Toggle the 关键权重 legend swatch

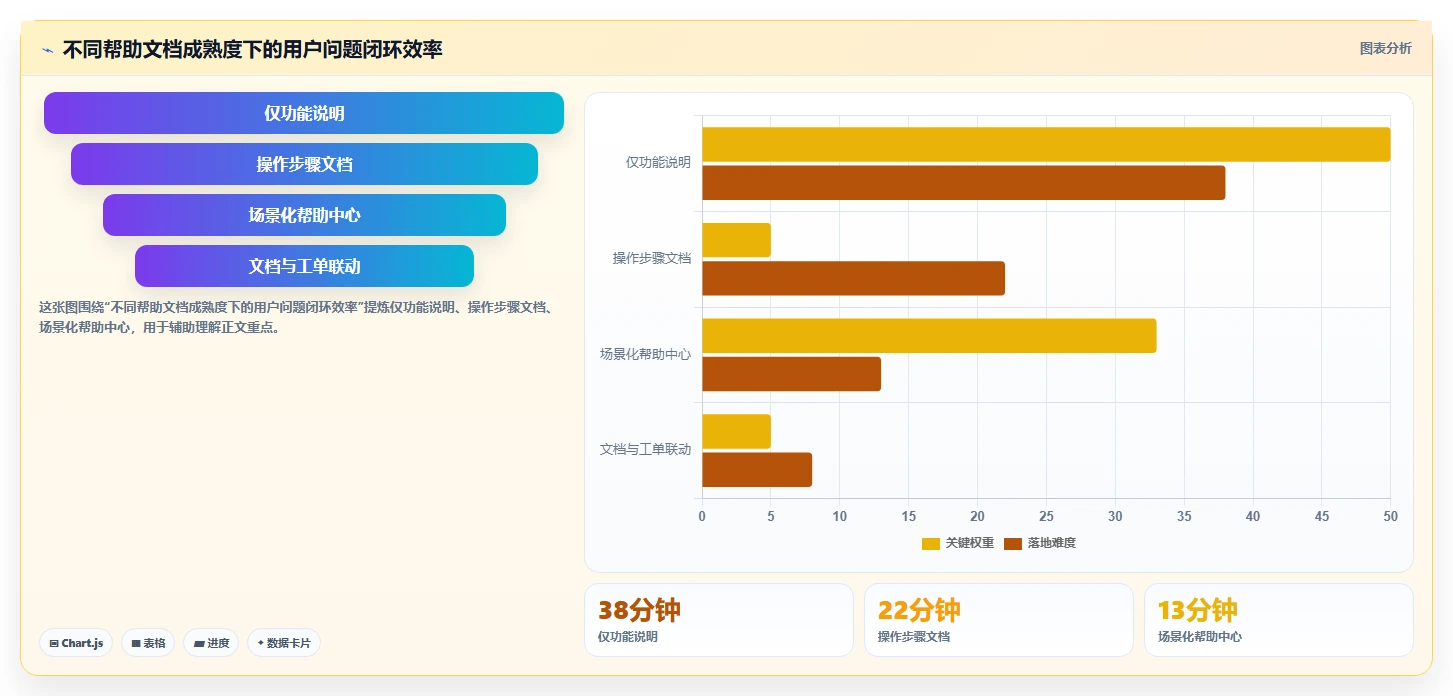click(931, 543)
